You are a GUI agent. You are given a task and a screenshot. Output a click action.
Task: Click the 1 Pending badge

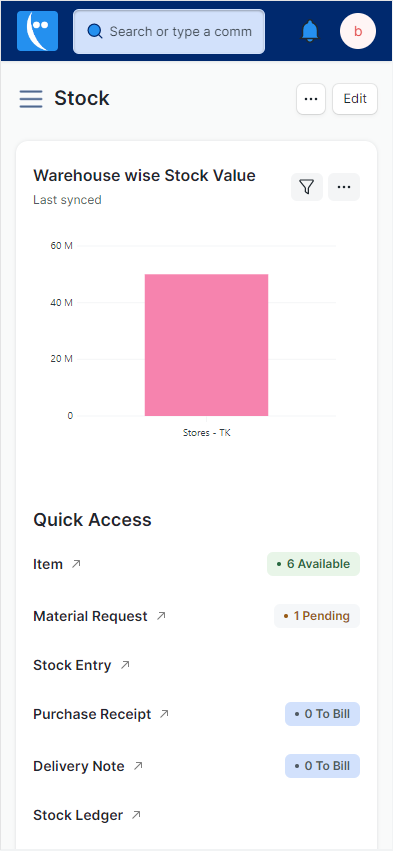click(317, 616)
